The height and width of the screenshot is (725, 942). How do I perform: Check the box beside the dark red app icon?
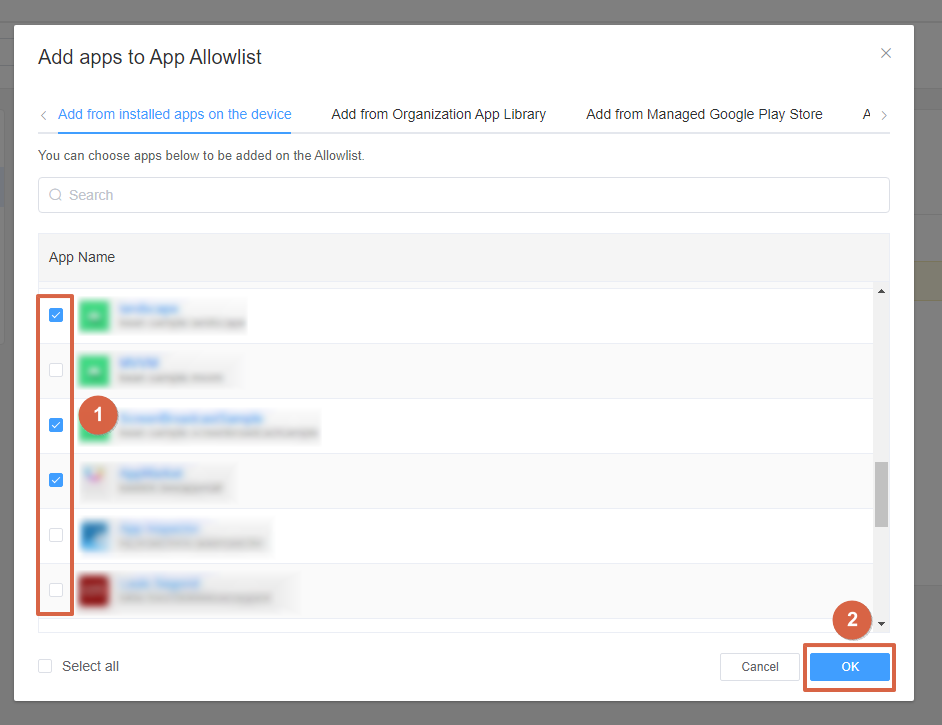(56, 590)
